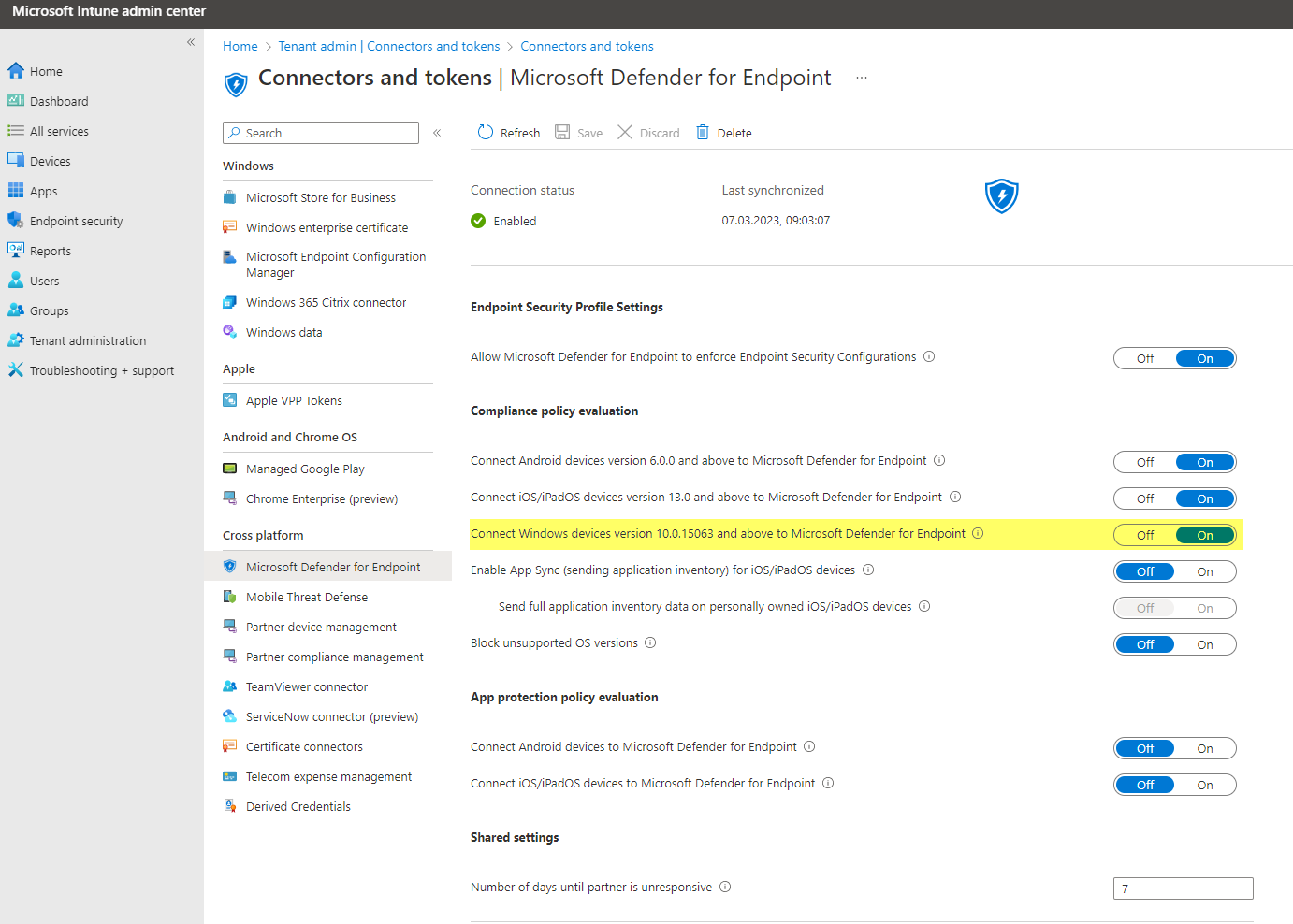The image size is (1293, 924).
Task: Click the Managed Google Play icon
Action: pyautogui.click(x=230, y=469)
